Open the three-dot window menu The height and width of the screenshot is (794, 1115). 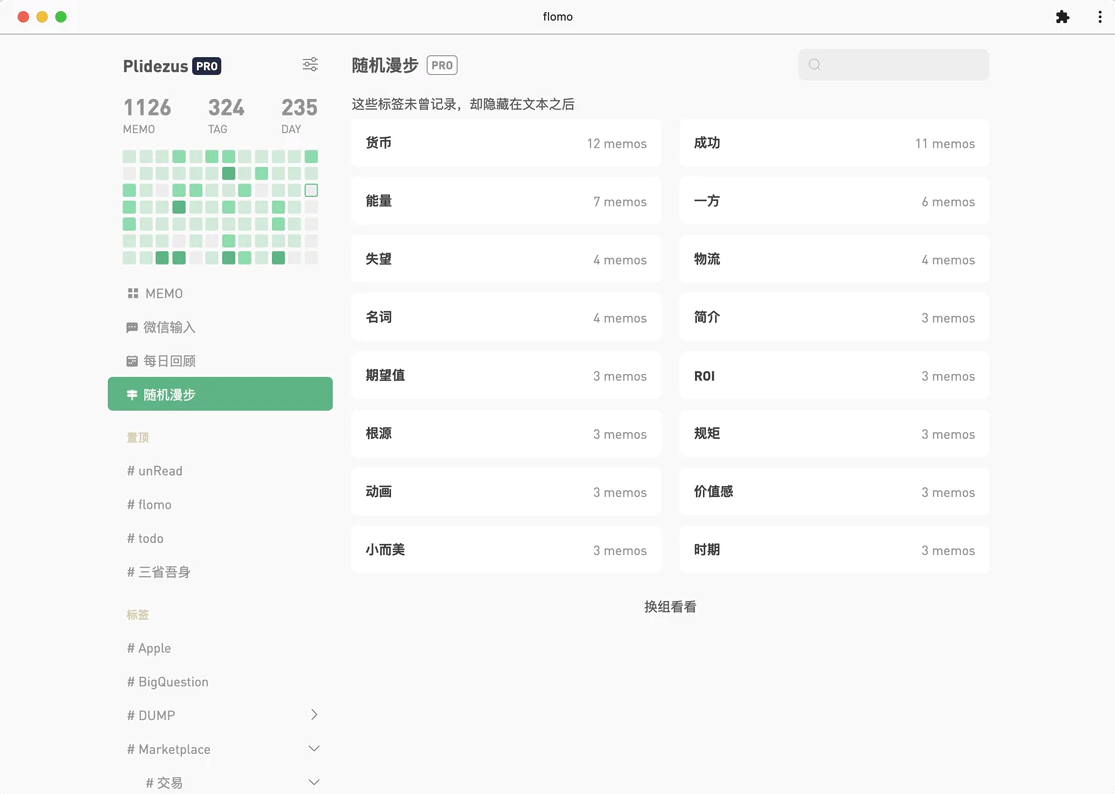[1099, 17]
